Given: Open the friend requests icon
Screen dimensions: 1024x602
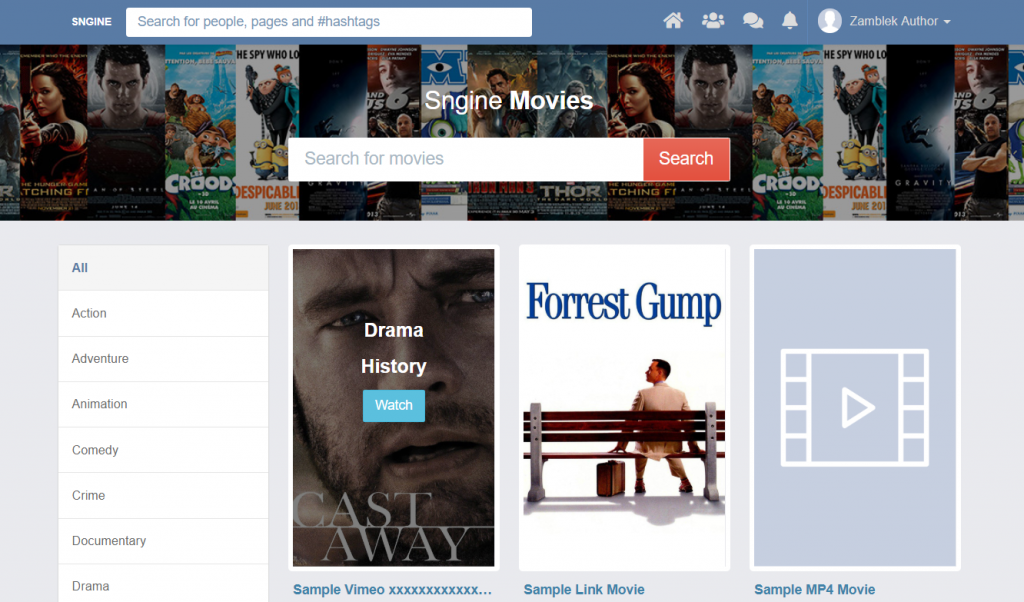Looking at the screenshot, I should [x=712, y=21].
